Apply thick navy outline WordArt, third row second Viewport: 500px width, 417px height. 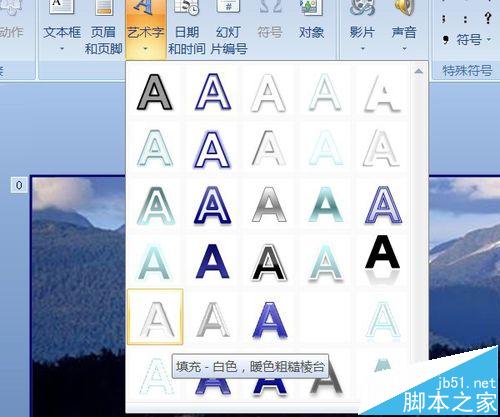click(212, 205)
